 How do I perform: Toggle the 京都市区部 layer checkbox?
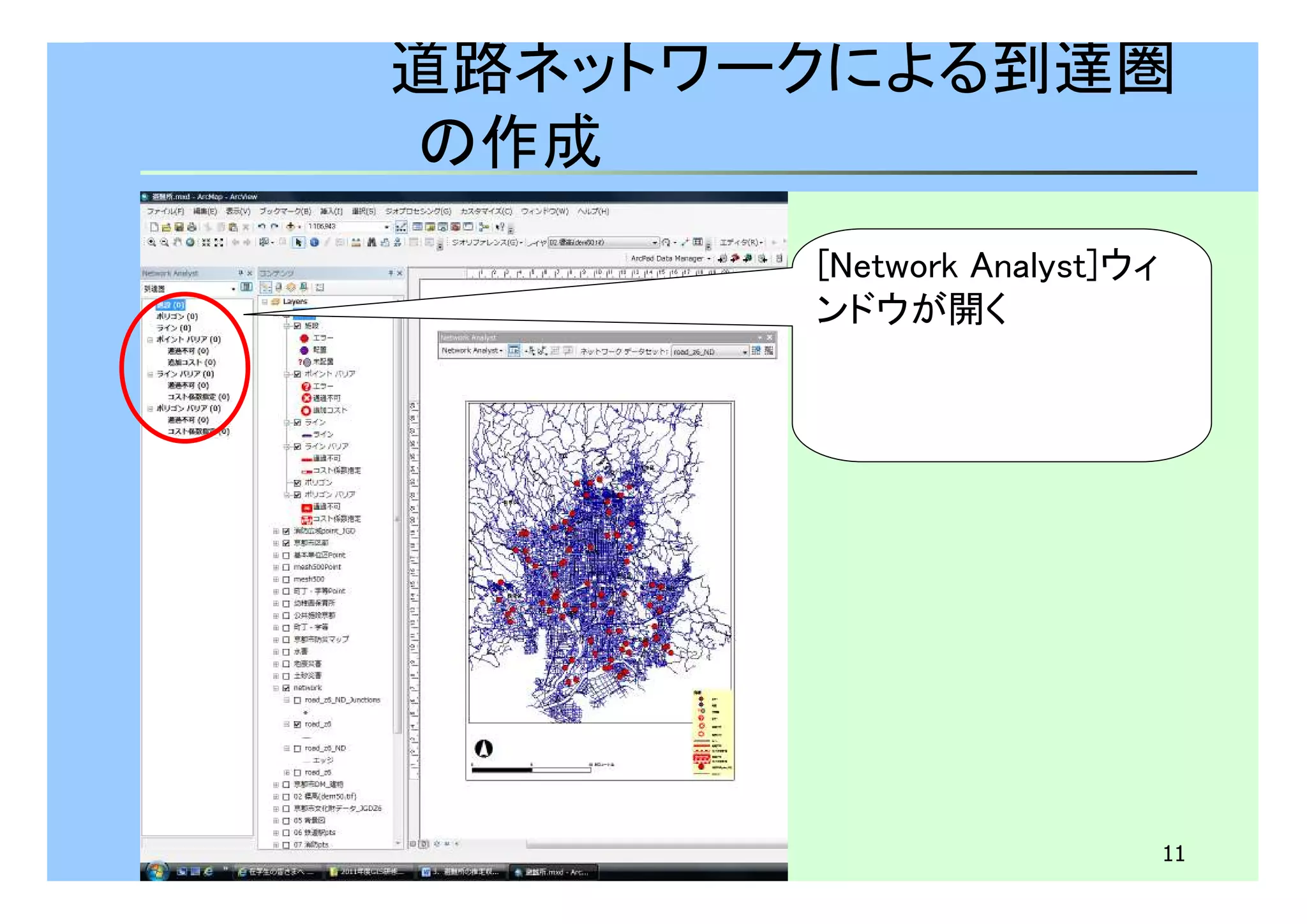click(286, 543)
